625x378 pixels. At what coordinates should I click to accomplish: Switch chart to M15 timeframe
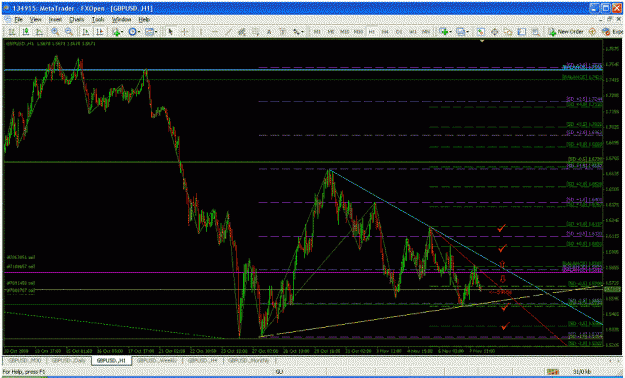click(344, 32)
